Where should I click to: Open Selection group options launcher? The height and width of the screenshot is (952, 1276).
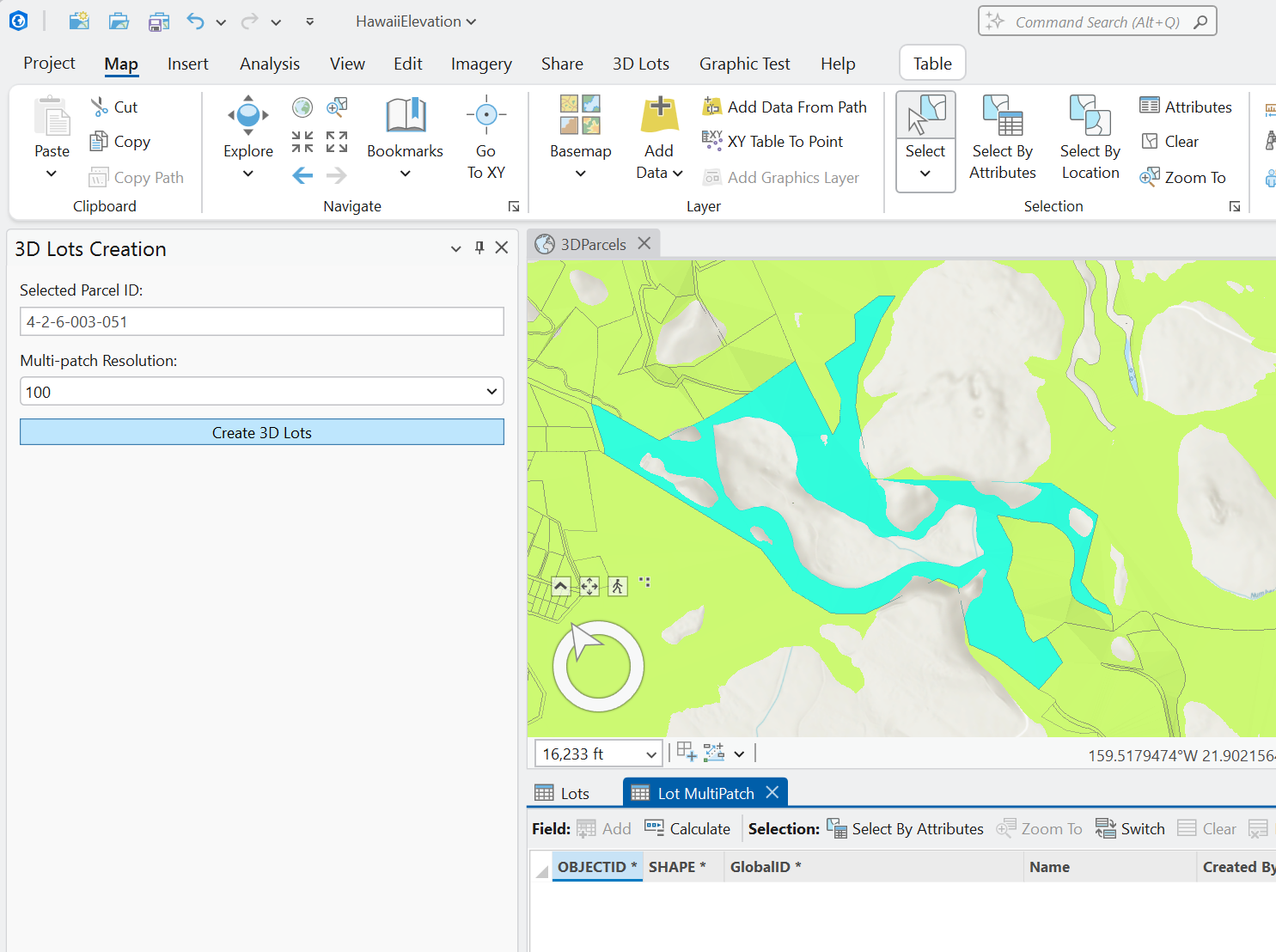tap(1235, 206)
